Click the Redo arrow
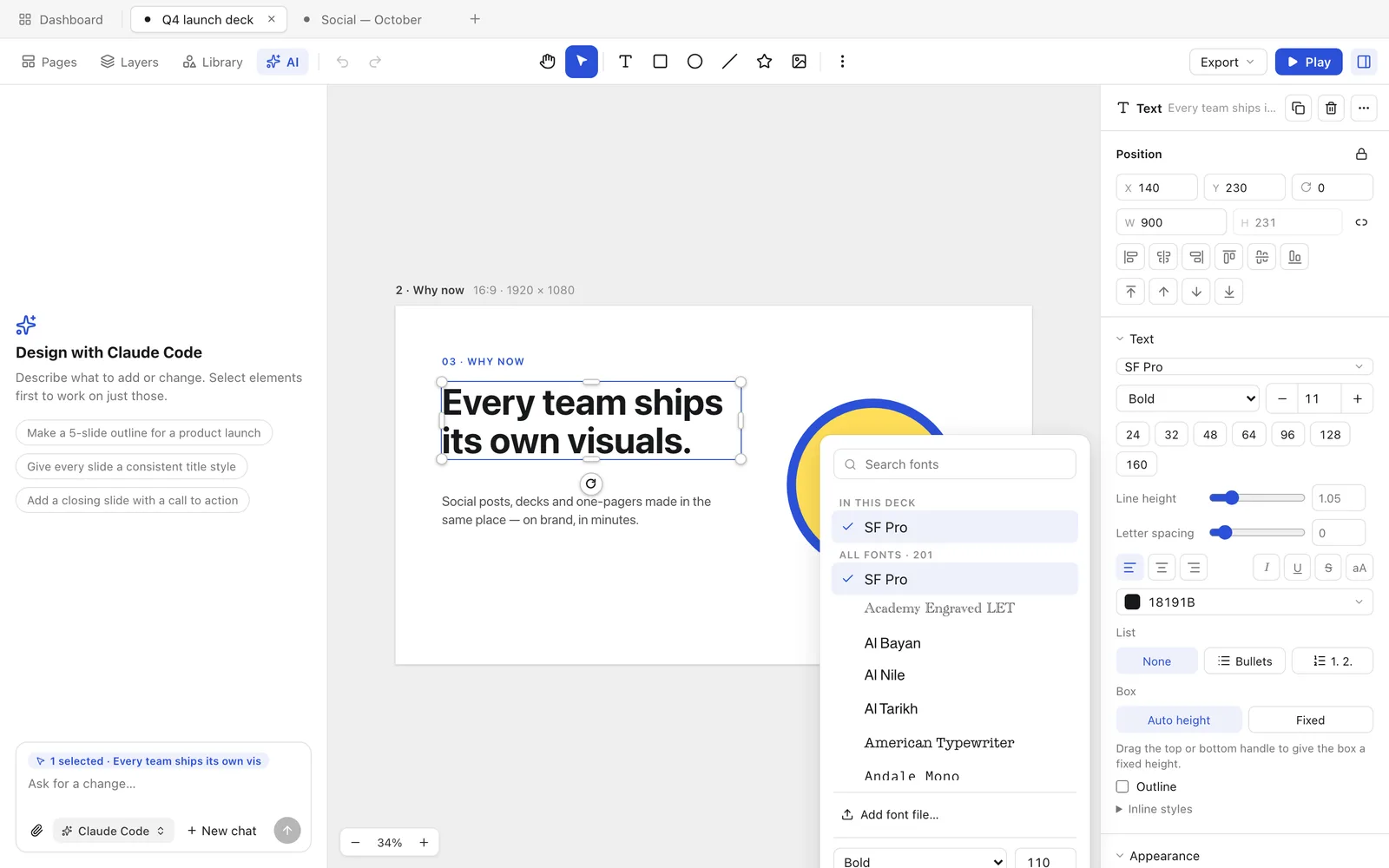 (375, 62)
